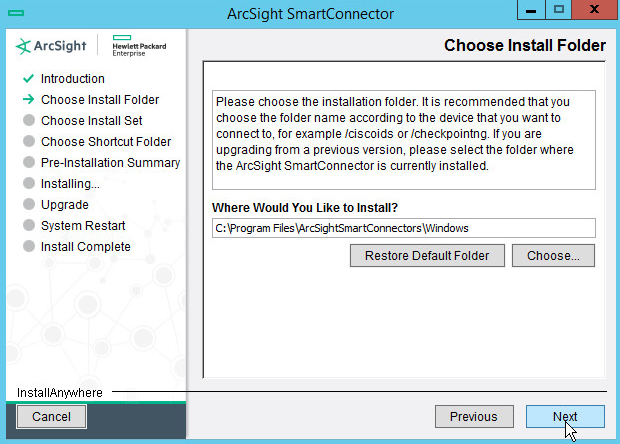Click the arrow icon beside Choose Install Folder
This screenshot has height=444, width=620.
tap(27, 100)
